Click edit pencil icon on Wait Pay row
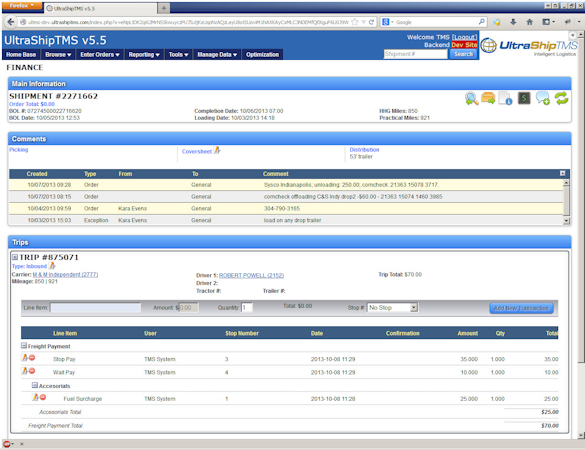The width and height of the screenshot is (585, 450). (24, 371)
